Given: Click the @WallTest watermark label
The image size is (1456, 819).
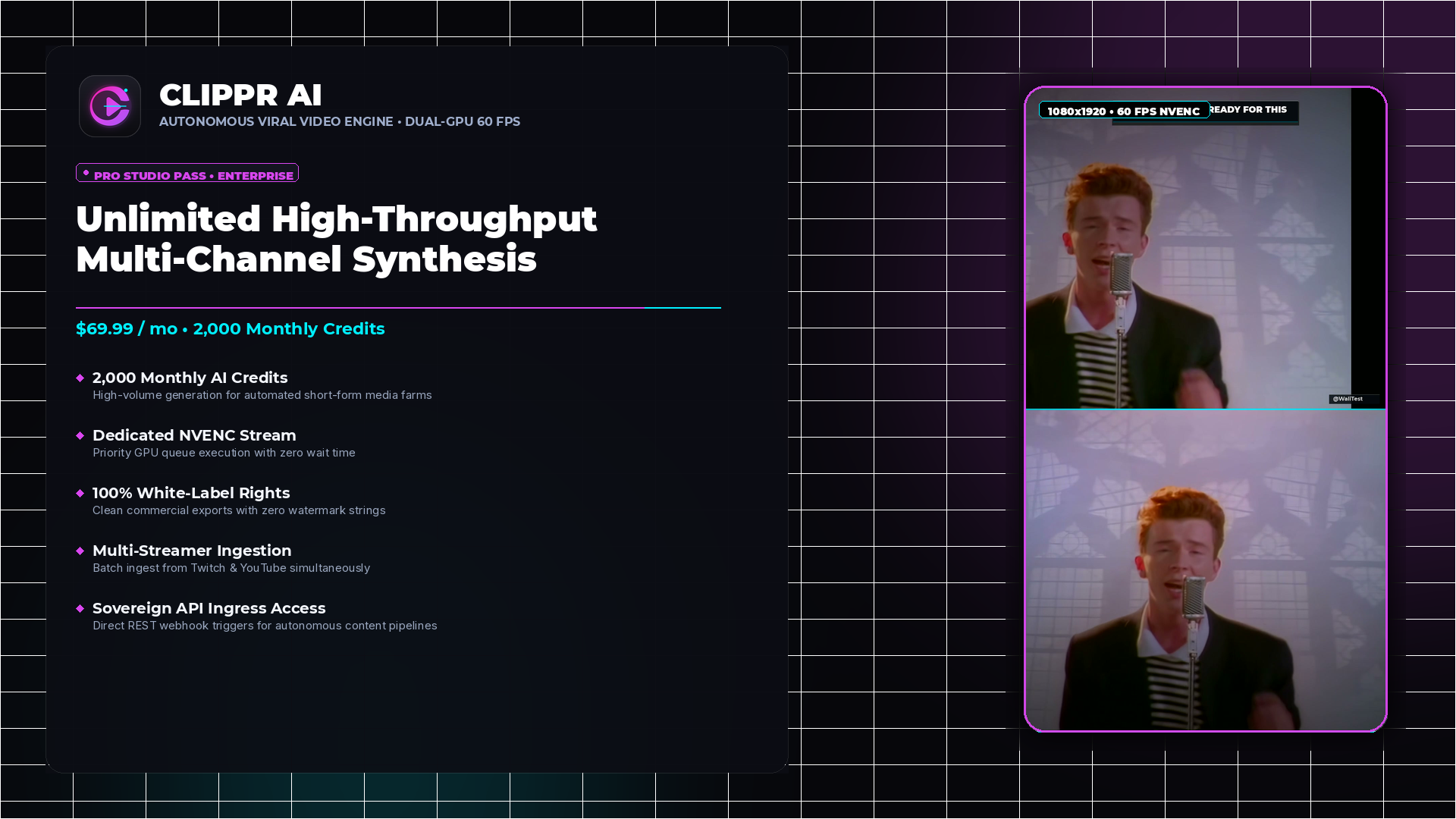Looking at the screenshot, I should [1348, 399].
